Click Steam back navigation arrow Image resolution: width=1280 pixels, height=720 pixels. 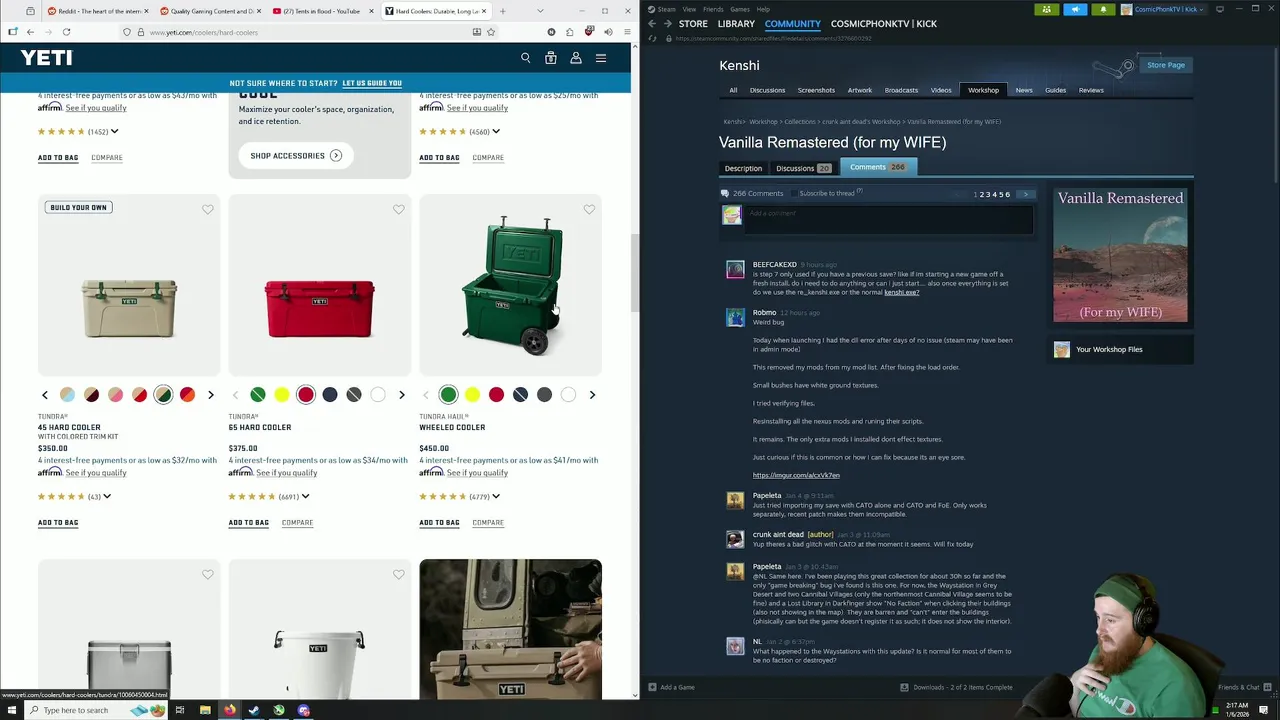(652, 23)
